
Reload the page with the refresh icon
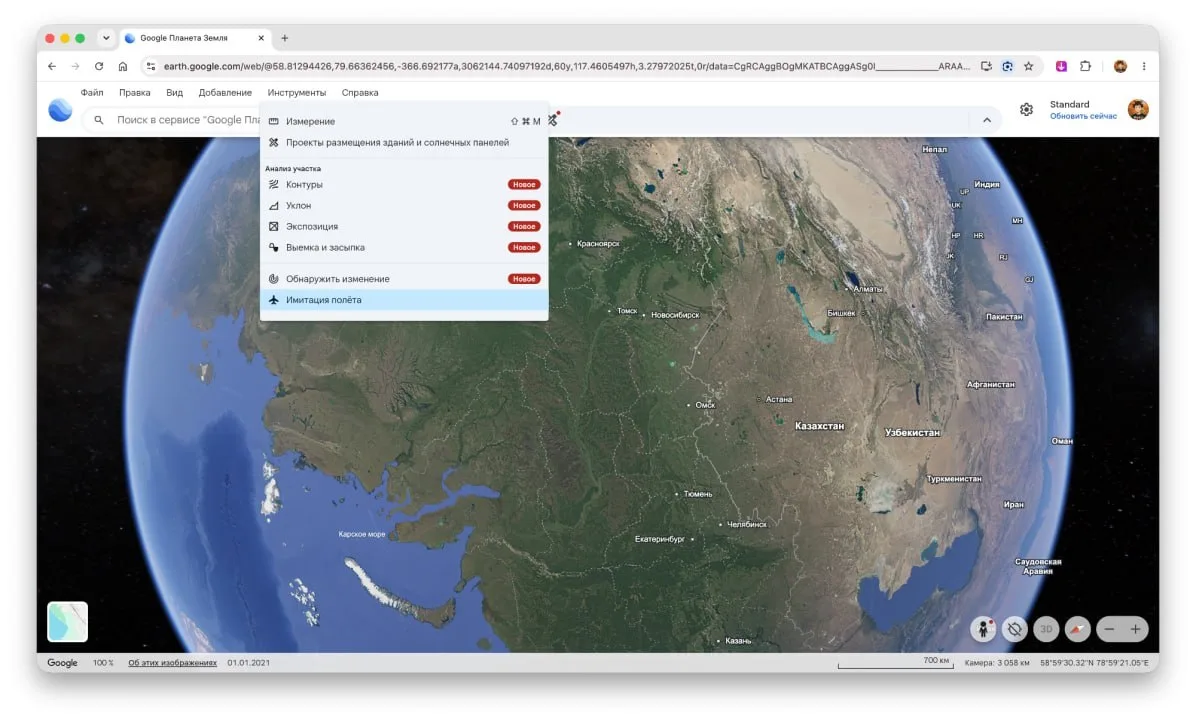(x=98, y=66)
